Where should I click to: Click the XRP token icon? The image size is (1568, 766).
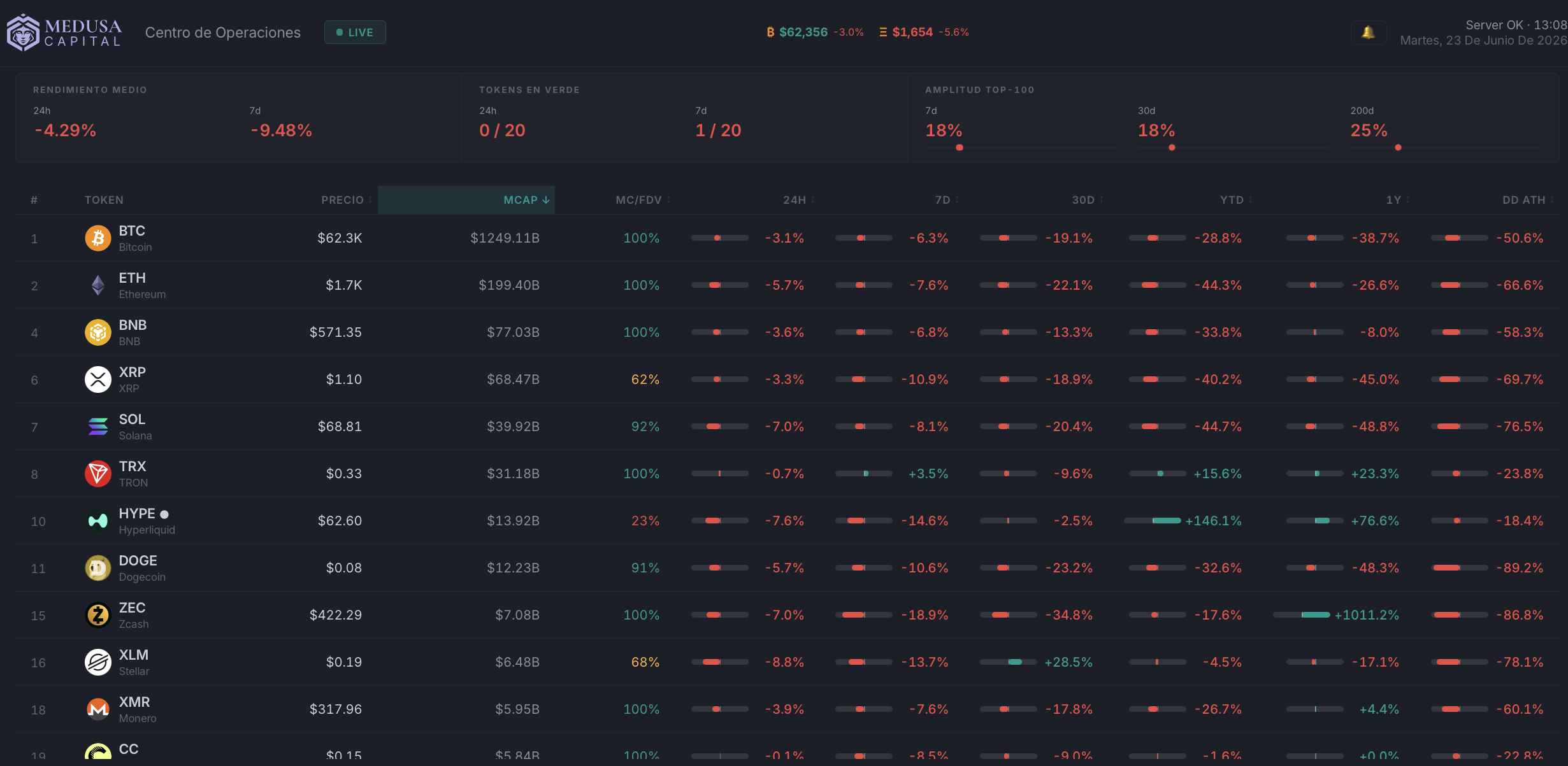tap(98, 379)
